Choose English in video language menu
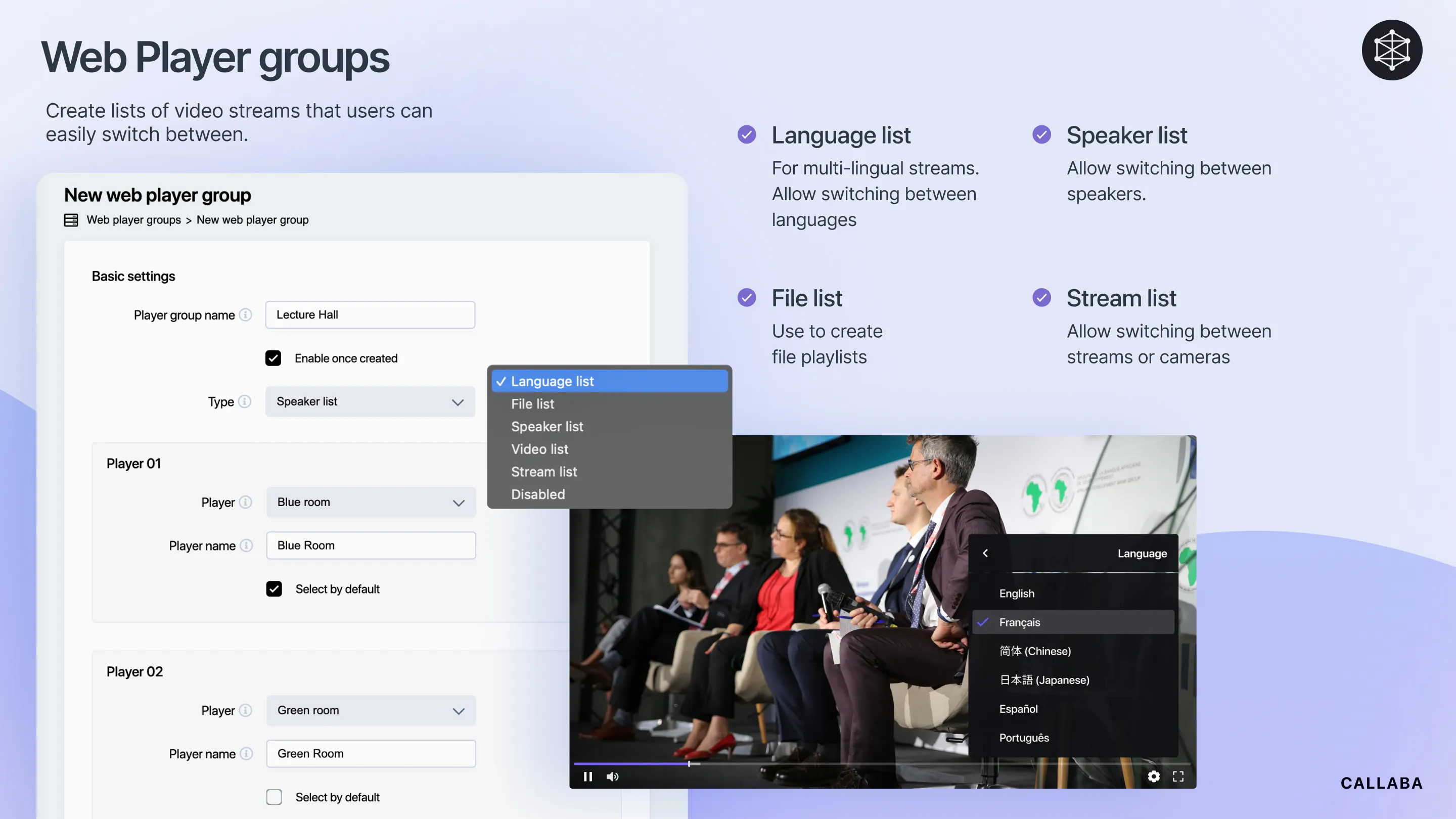 click(x=1073, y=594)
